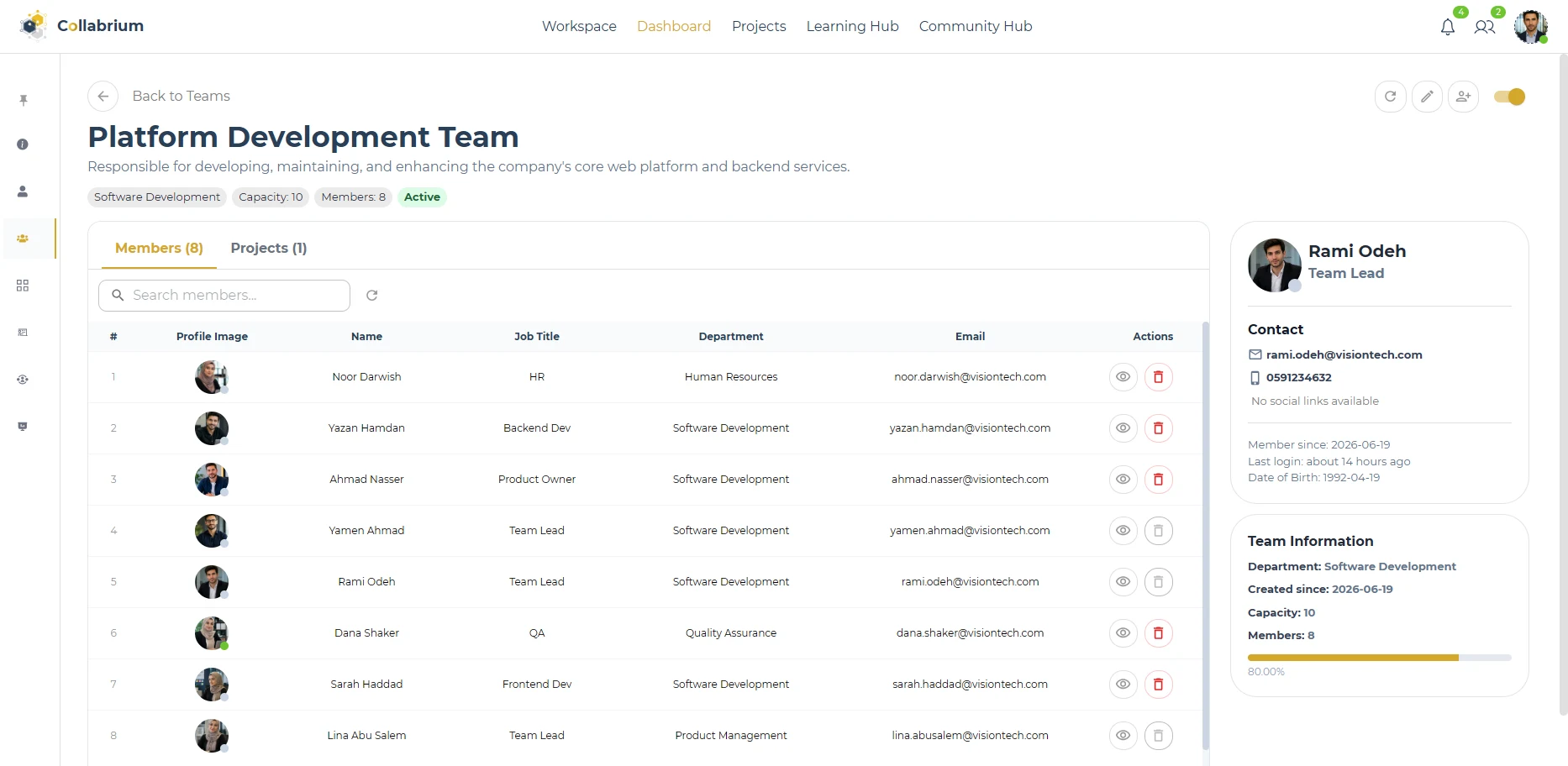Focus the Search members field
Viewport: 1568px width, 766px height.
tap(224, 296)
